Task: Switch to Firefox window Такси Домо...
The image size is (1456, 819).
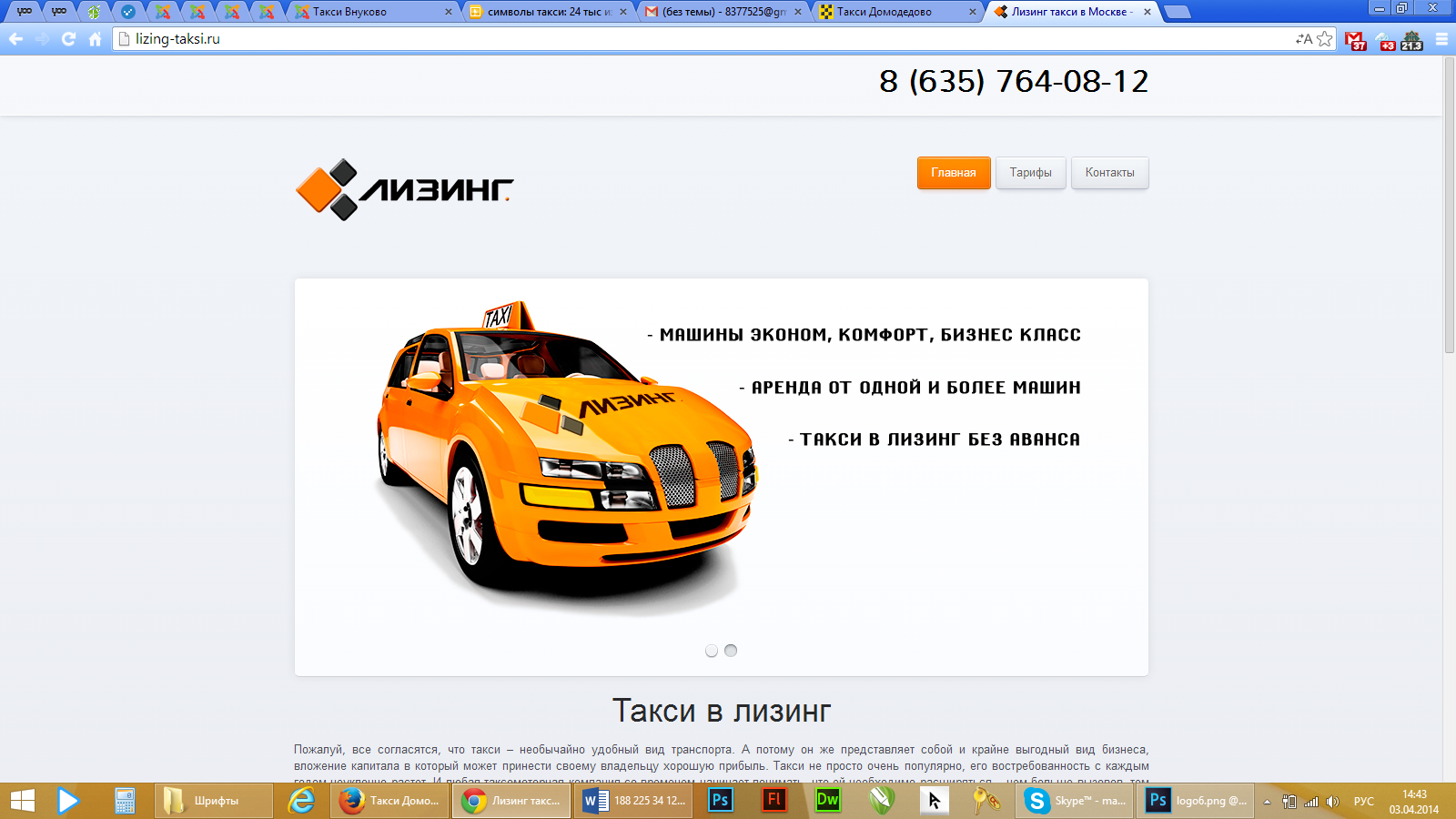Action: [389, 801]
